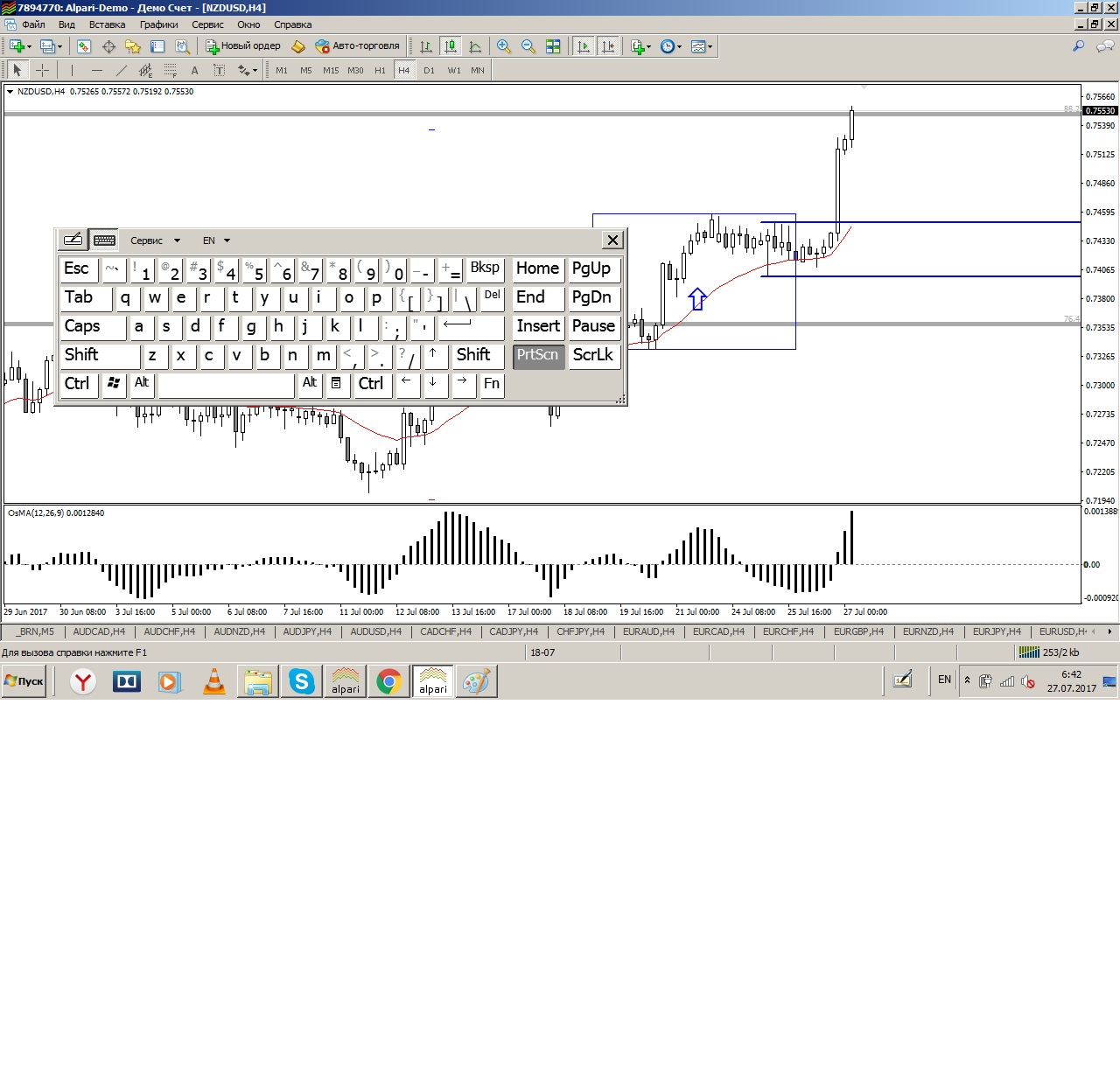Select the Fibonacci retracement tool
Viewport: 1120px width, 1088px height.
coord(170,70)
